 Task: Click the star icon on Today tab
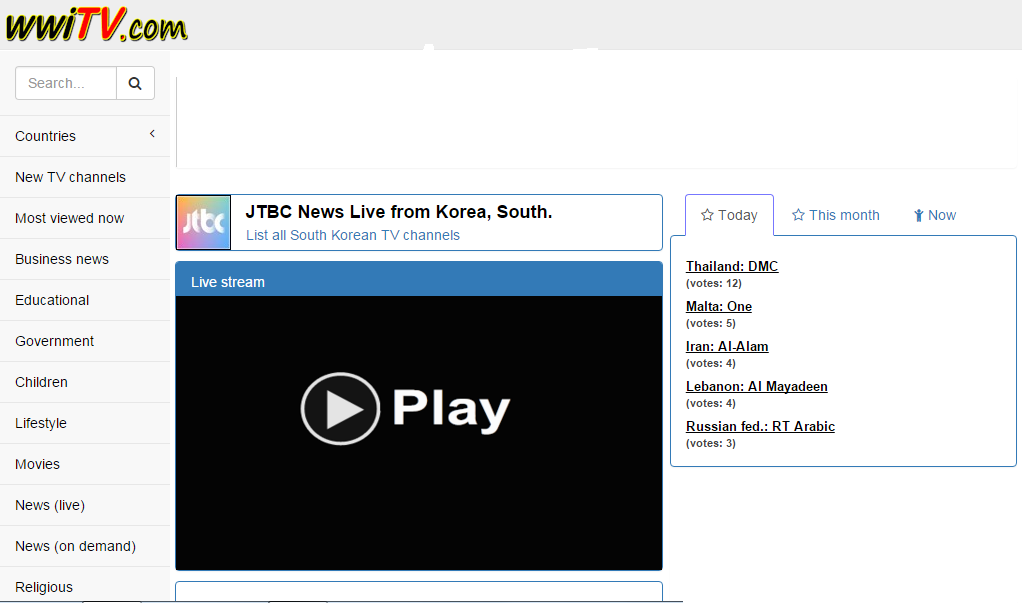pyautogui.click(x=707, y=215)
